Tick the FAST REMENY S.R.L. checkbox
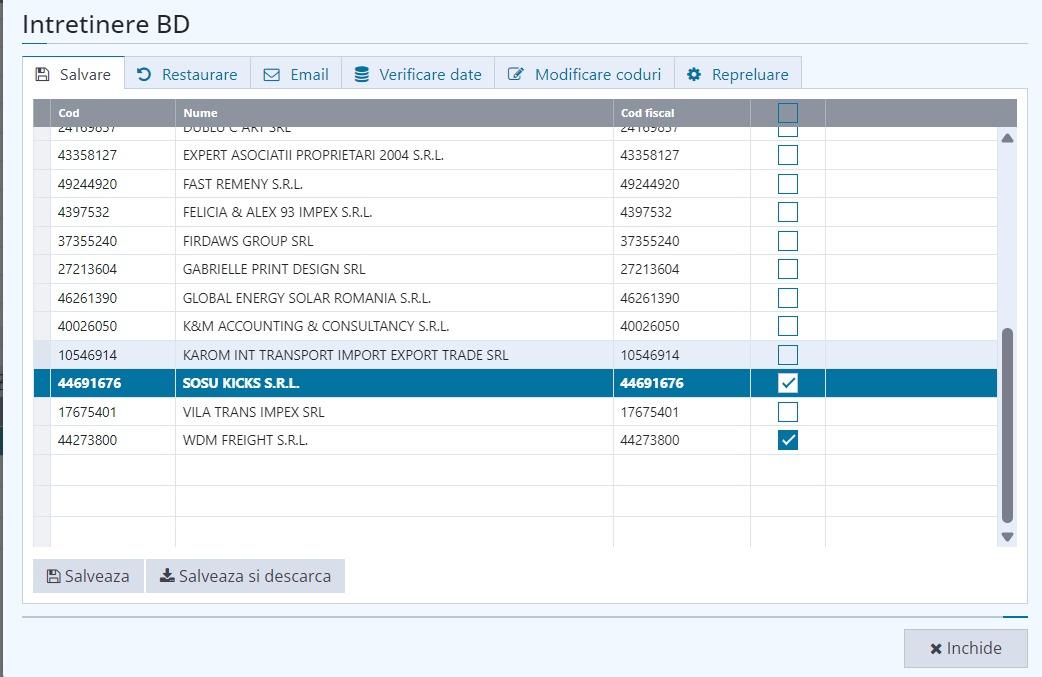1042x677 pixels. (787, 184)
